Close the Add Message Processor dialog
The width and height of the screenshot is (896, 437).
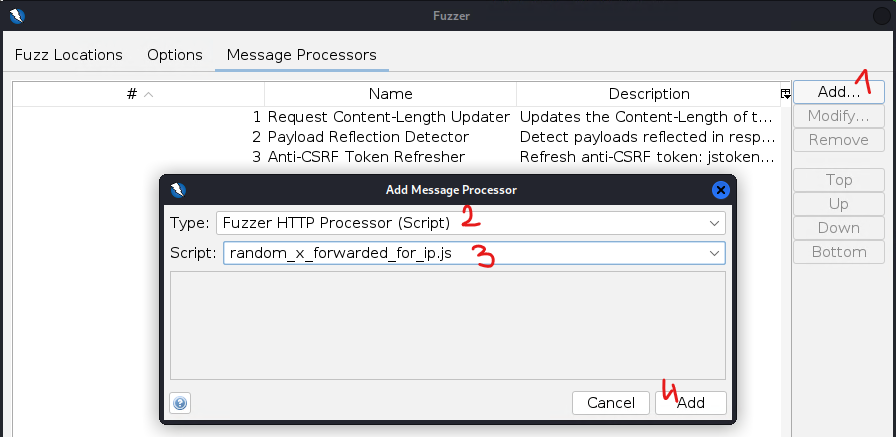coord(720,189)
